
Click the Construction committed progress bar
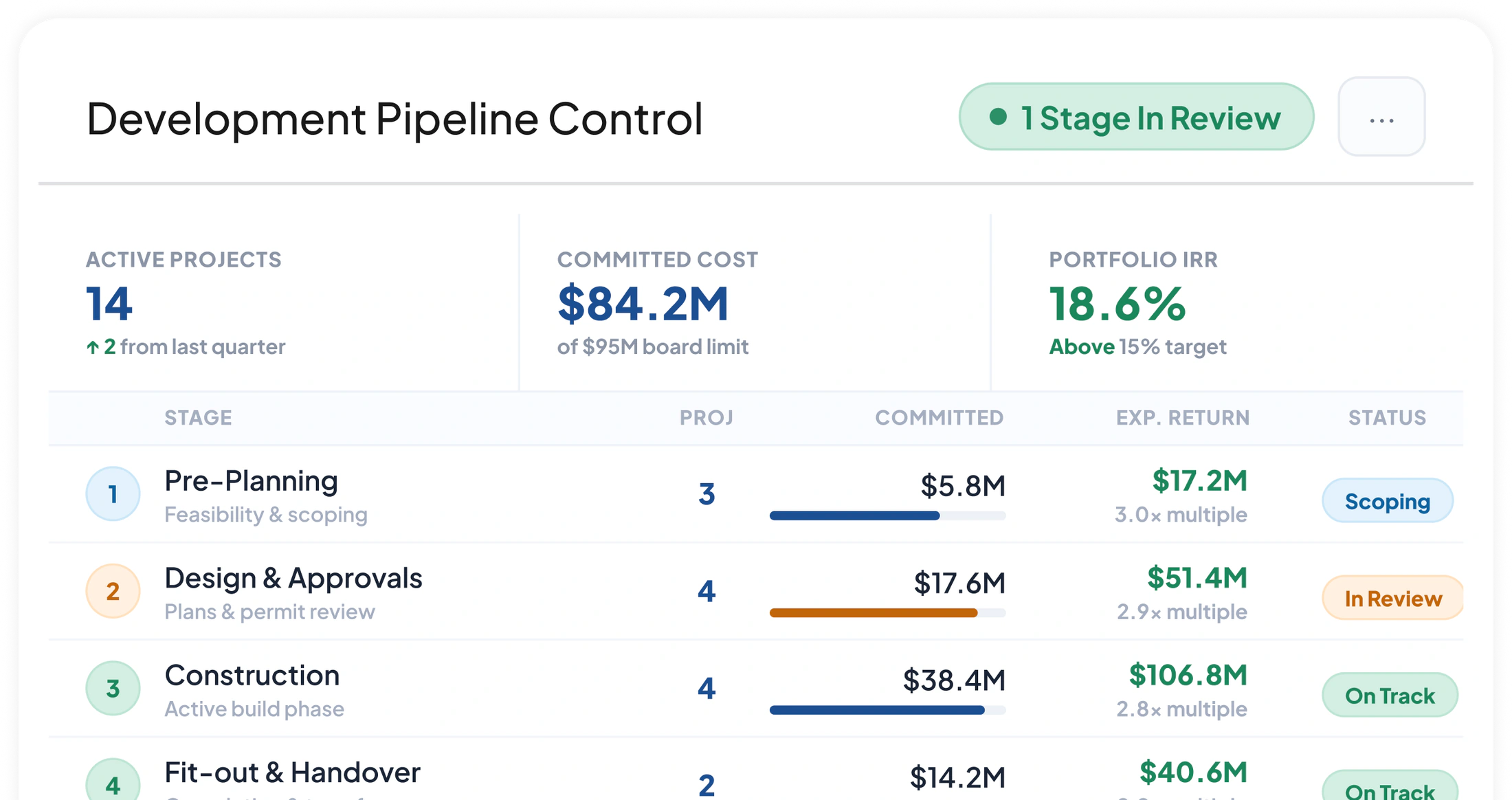click(x=887, y=710)
